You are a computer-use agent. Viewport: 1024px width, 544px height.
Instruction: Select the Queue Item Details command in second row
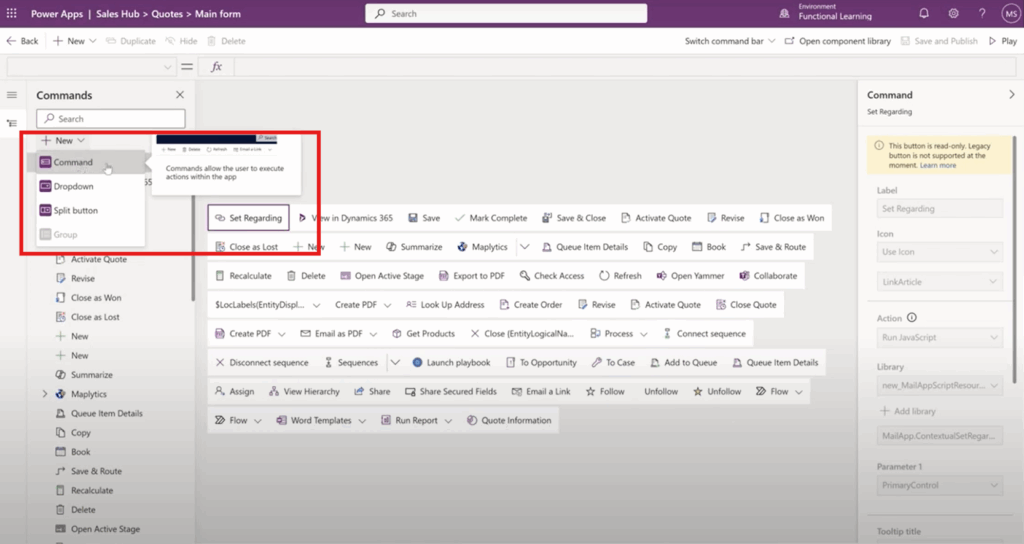coord(584,247)
